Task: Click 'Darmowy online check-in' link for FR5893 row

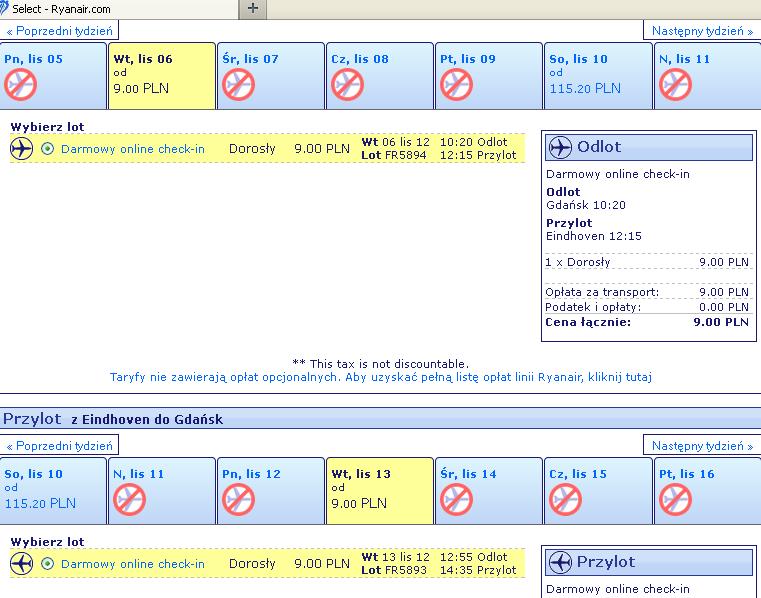Action: (x=133, y=564)
